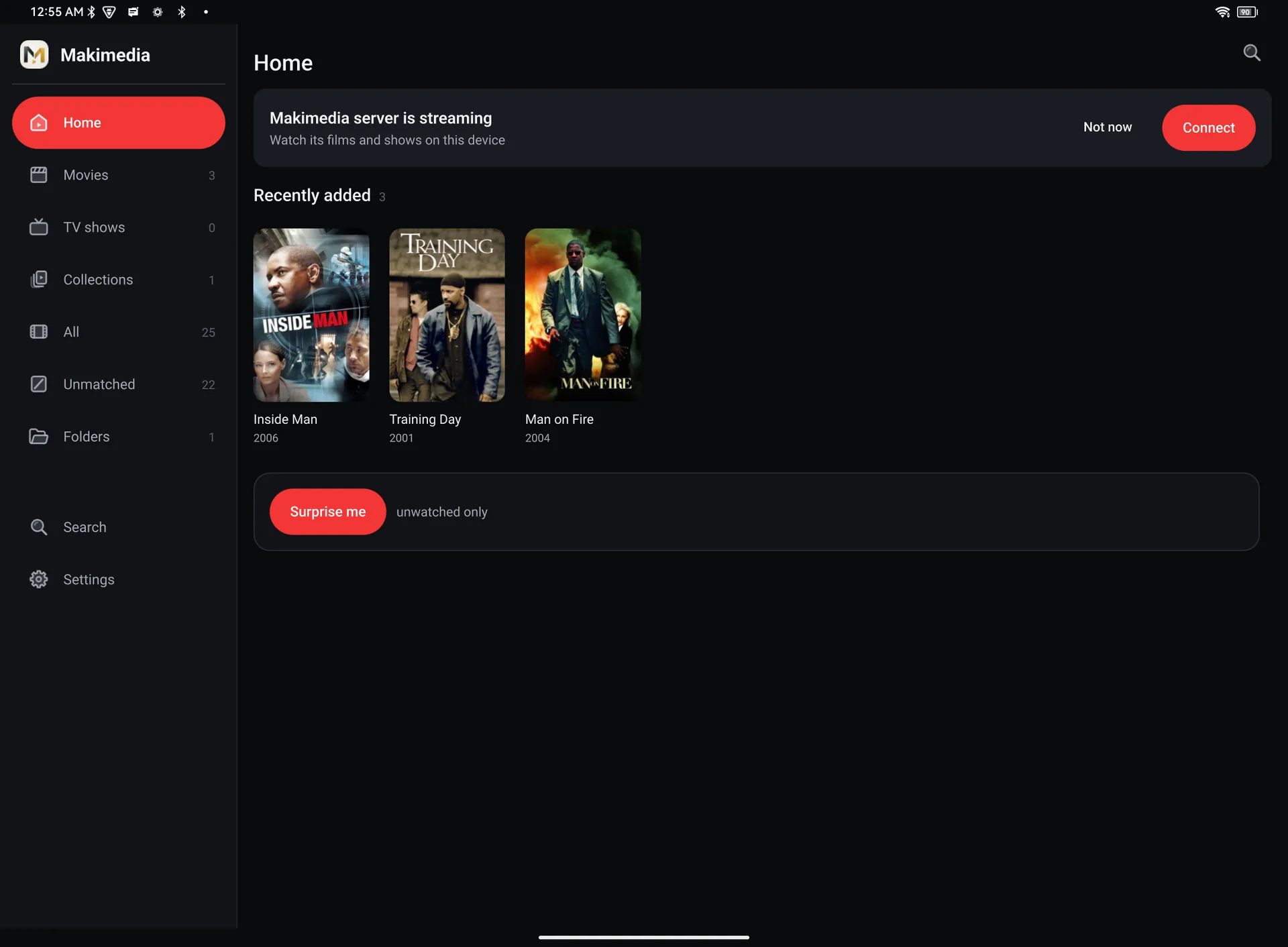Click the Settings gear icon

coord(39,579)
